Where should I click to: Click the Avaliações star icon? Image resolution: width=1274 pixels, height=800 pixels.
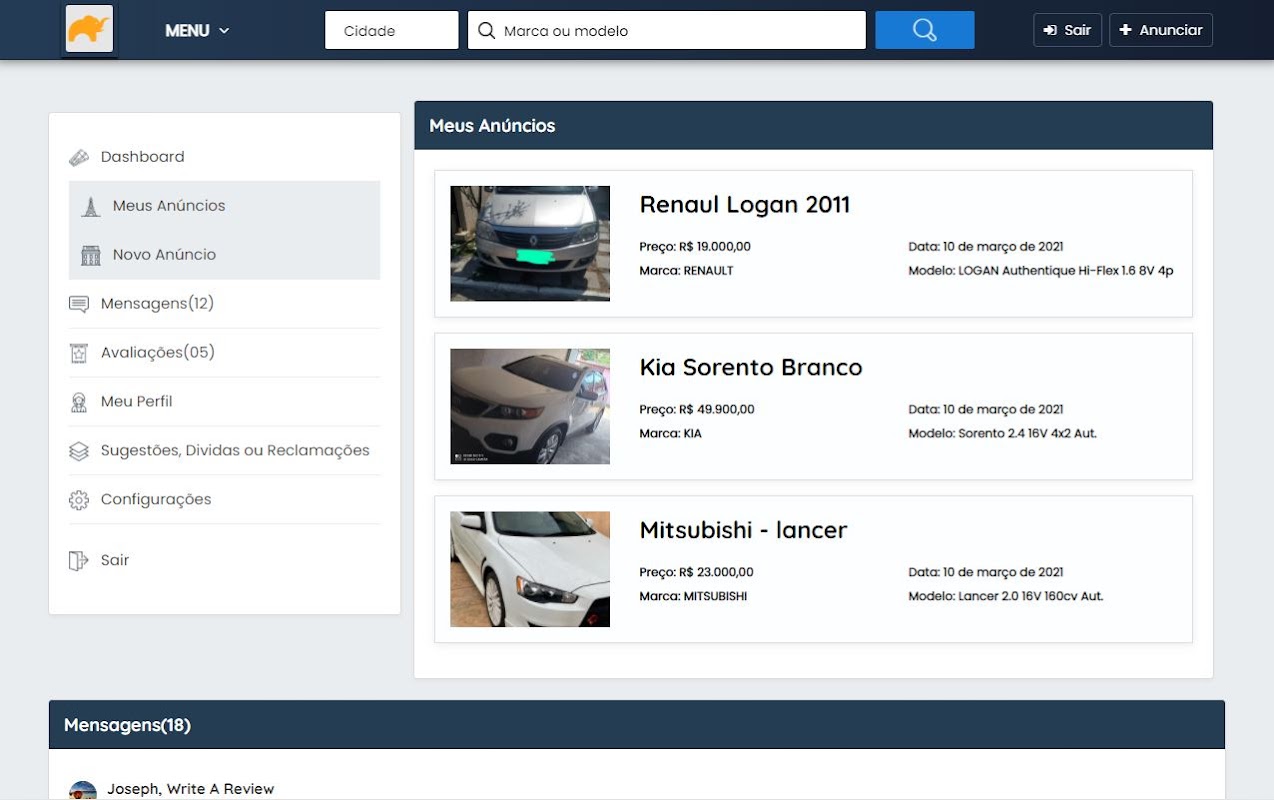[x=79, y=353]
